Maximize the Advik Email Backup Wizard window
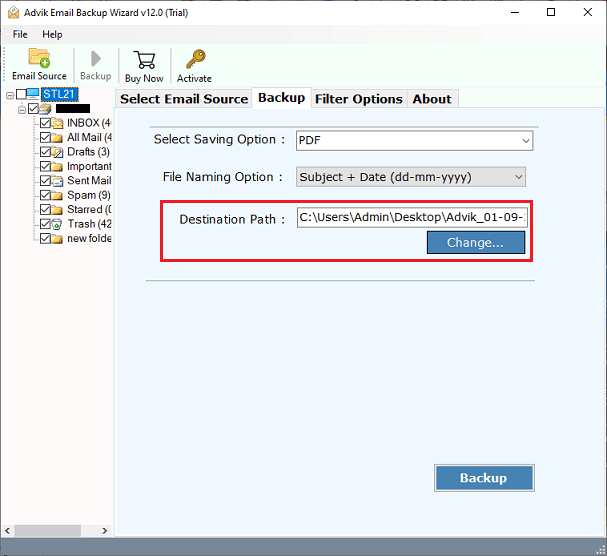Image resolution: width=607 pixels, height=556 pixels. 551,12
